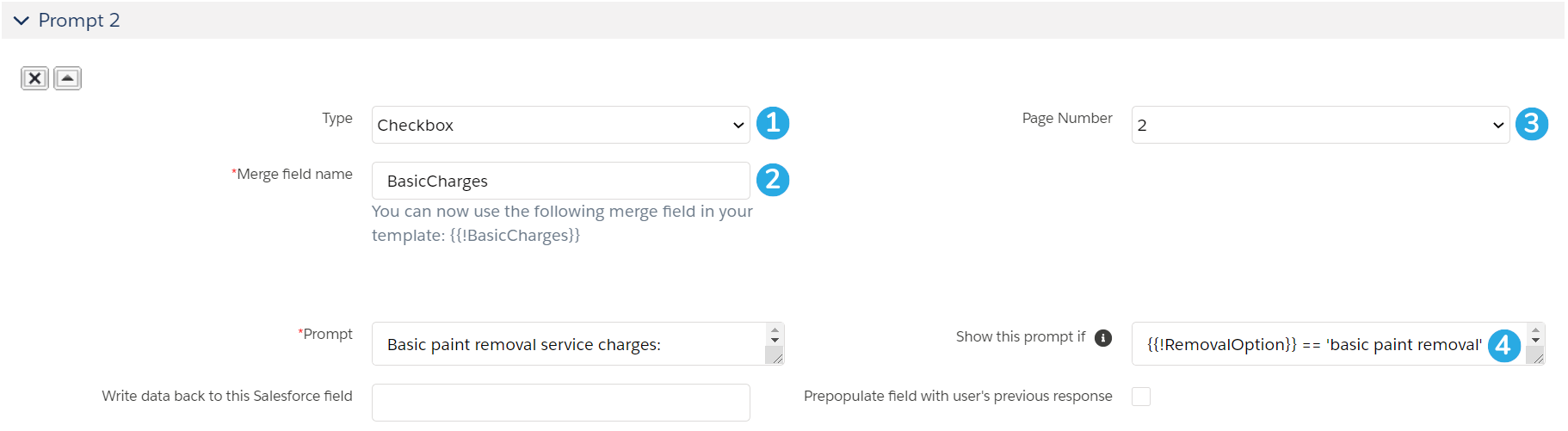Open the Page Number dropdown

[x=1320, y=125]
